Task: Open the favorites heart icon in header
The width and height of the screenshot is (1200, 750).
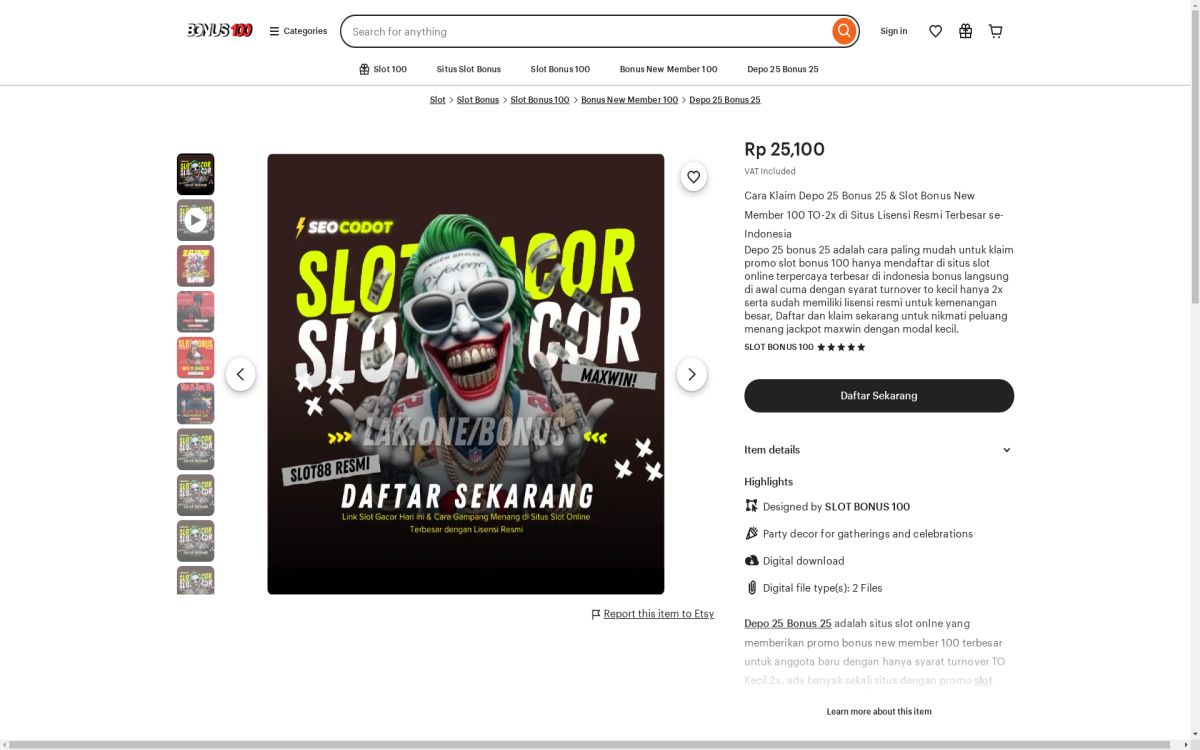Action: [x=935, y=31]
